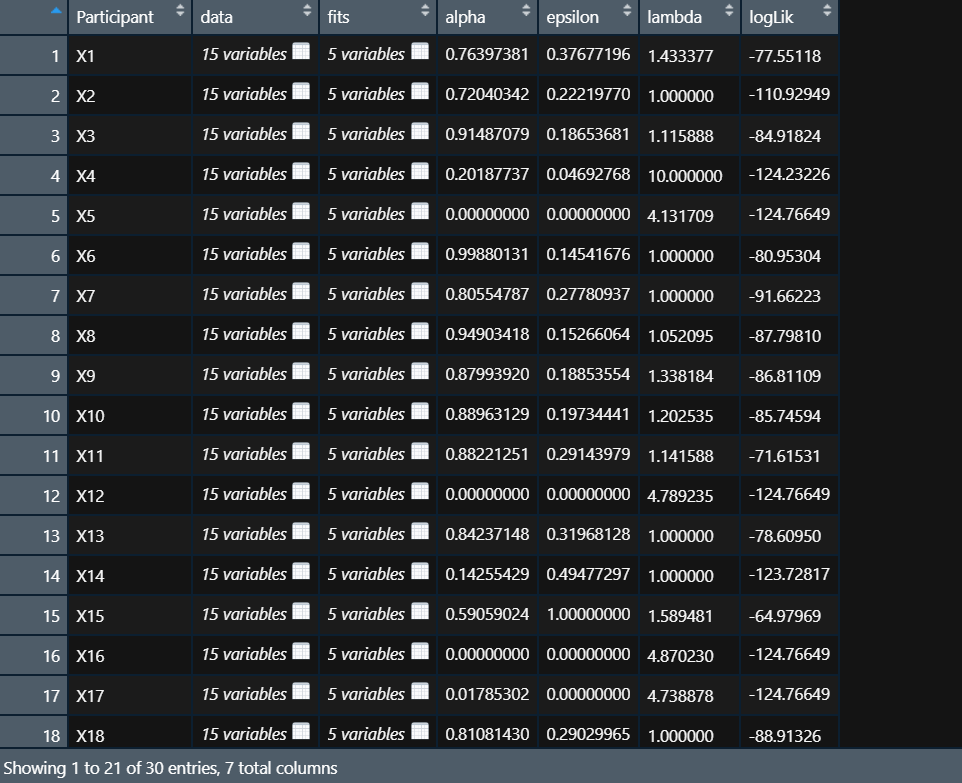This screenshot has height=783, width=962.
Task: Click epsilon value 1.00000000 in row X15
Action: tap(588, 614)
